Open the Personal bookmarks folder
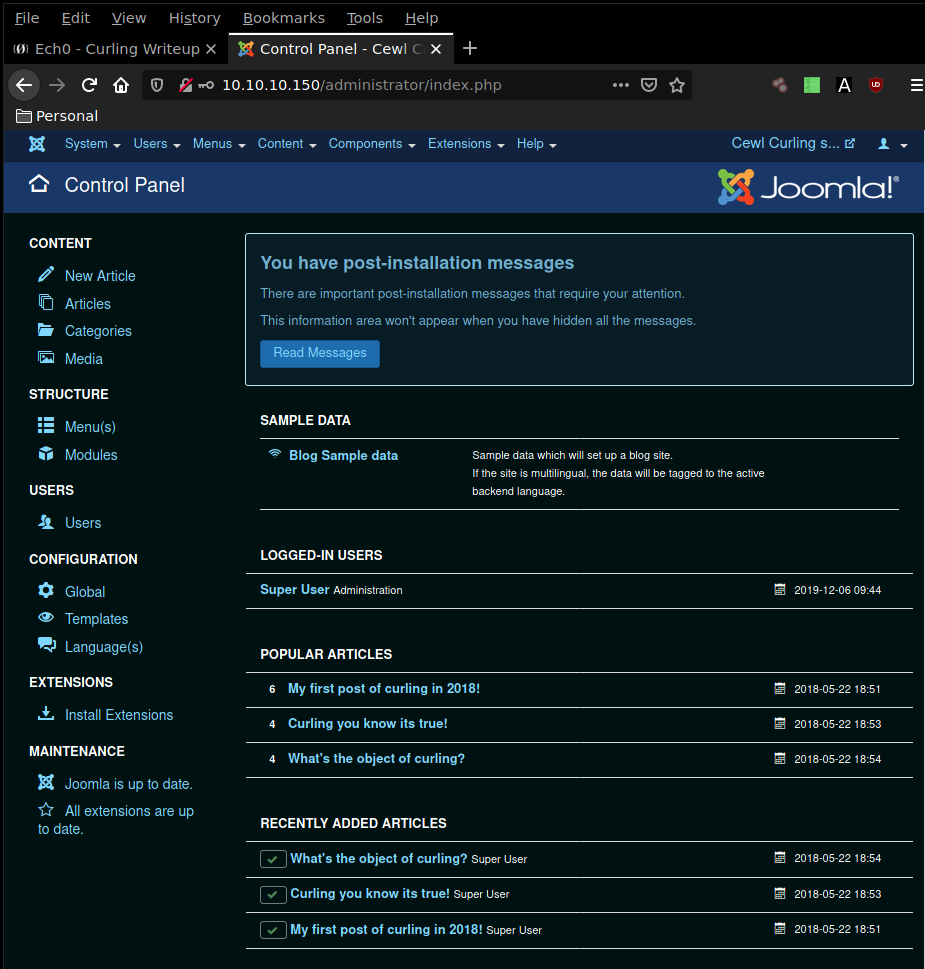Viewport: 925px width, 969px height. [x=57, y=116]
